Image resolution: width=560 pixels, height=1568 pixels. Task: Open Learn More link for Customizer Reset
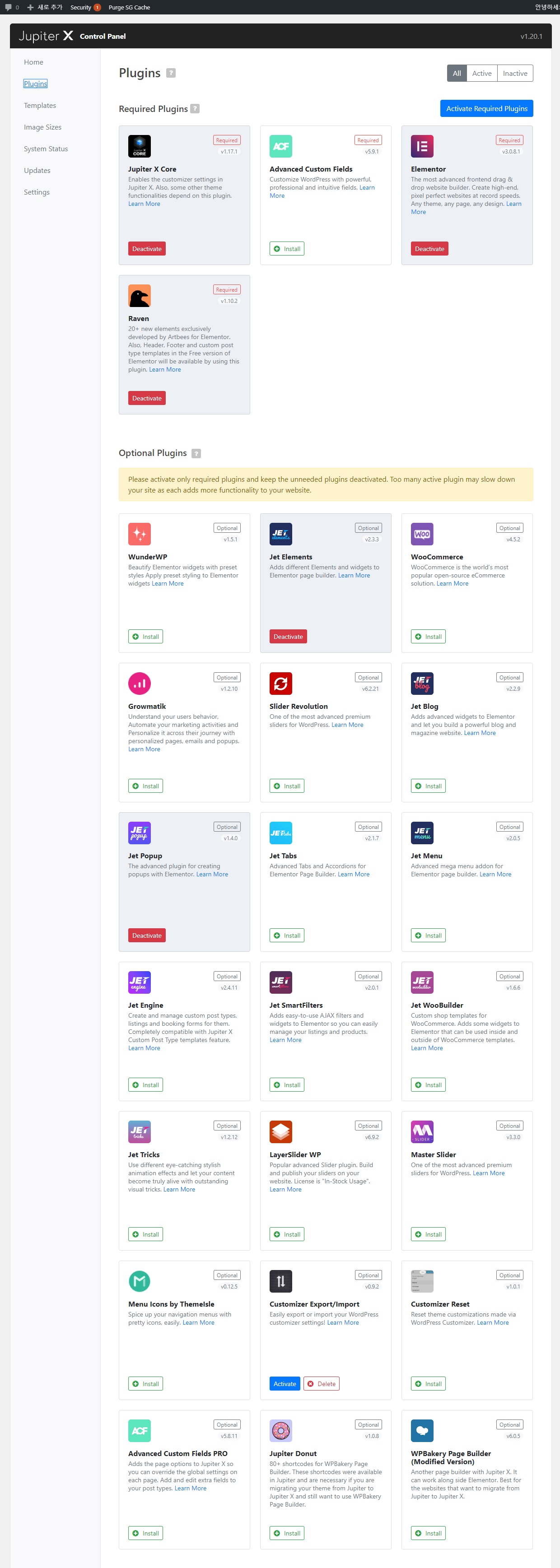492,1323
